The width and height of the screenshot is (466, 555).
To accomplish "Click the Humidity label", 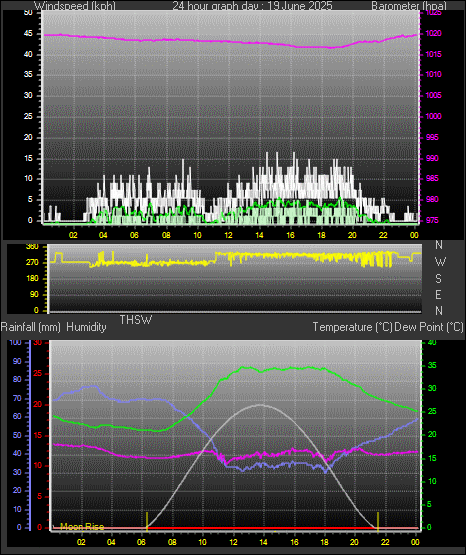I will pos(86,327).
